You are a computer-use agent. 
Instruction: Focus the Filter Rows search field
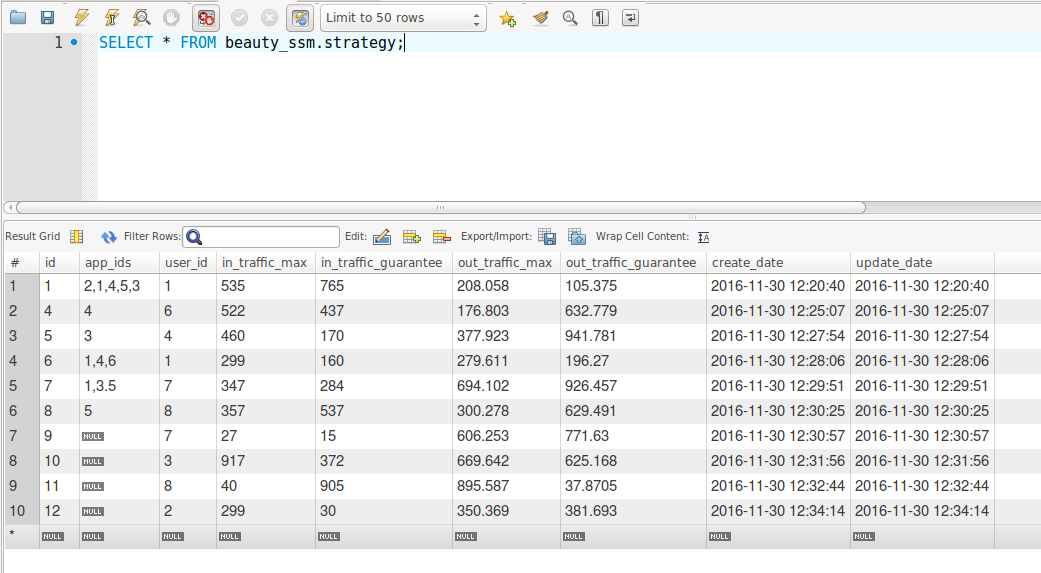(x=261, y=236)
